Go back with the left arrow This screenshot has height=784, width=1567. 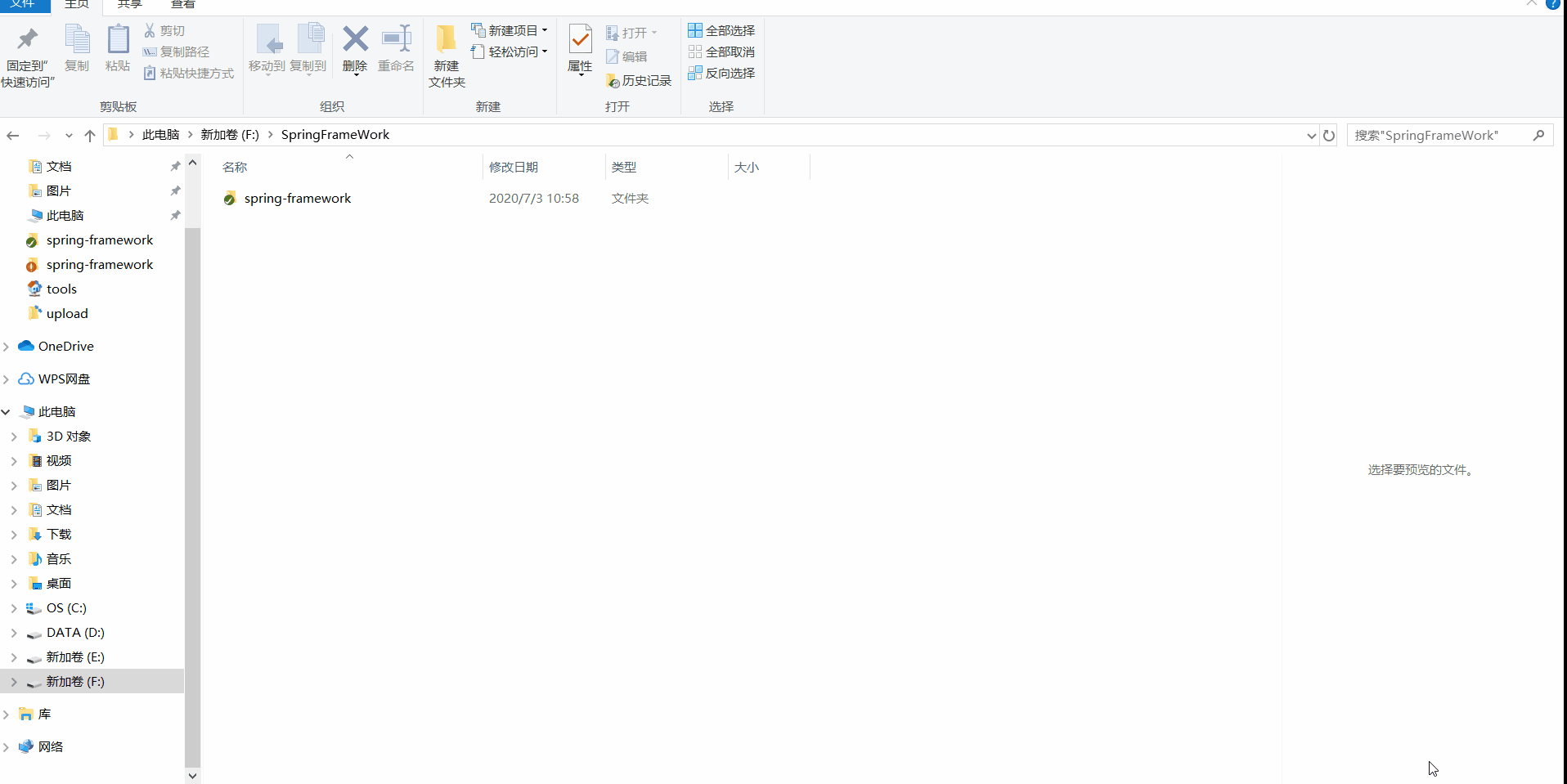click(13, 136)
